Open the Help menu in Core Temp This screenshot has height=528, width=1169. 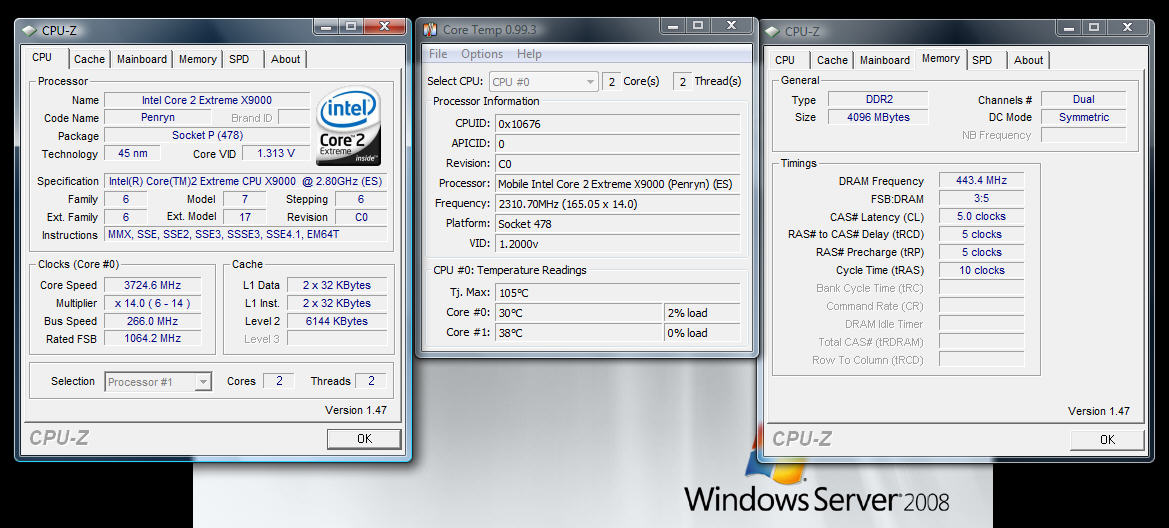[x=529, y=54]
